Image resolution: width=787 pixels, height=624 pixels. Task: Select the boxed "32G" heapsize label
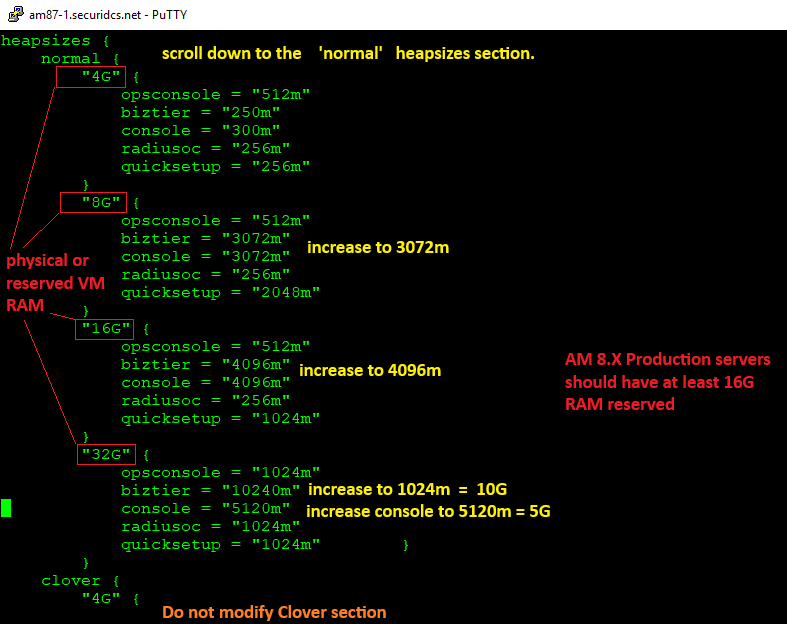(x=106, y=454)
